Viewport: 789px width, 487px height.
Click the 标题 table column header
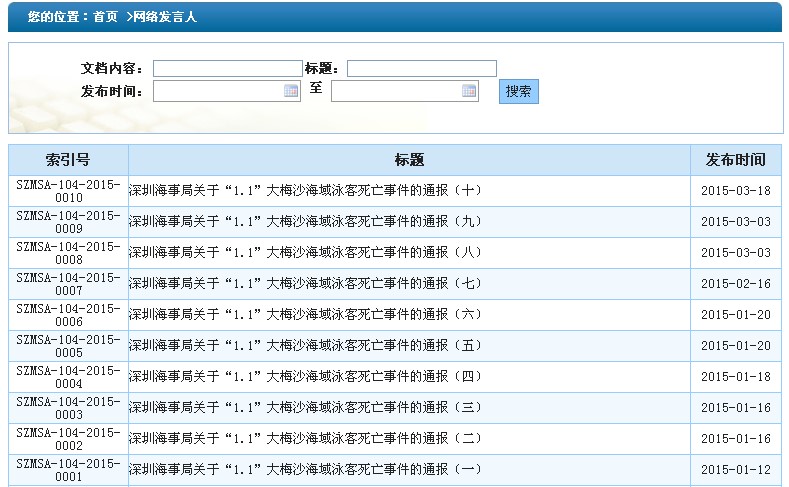tap(409, 160)
